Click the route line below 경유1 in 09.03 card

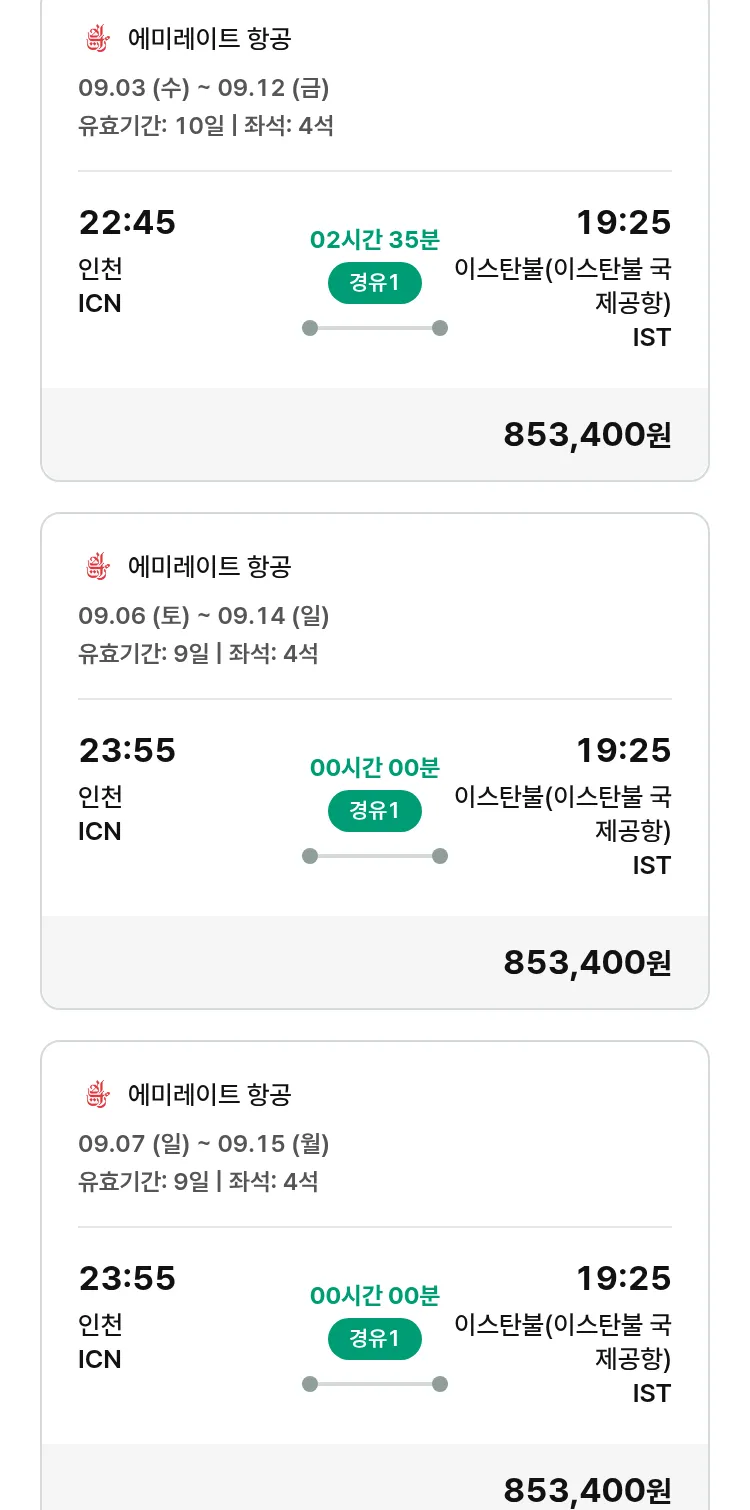coord(375,328)
